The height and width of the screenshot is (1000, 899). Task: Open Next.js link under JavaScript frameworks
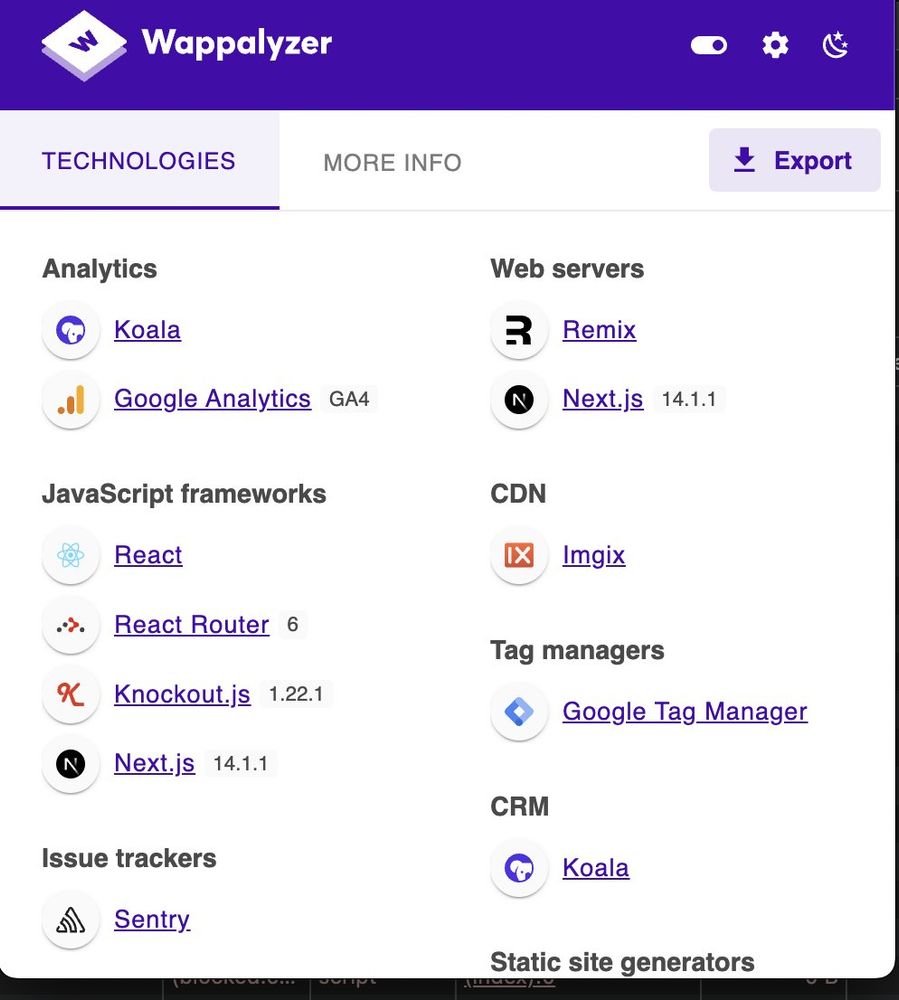point(154,763)
